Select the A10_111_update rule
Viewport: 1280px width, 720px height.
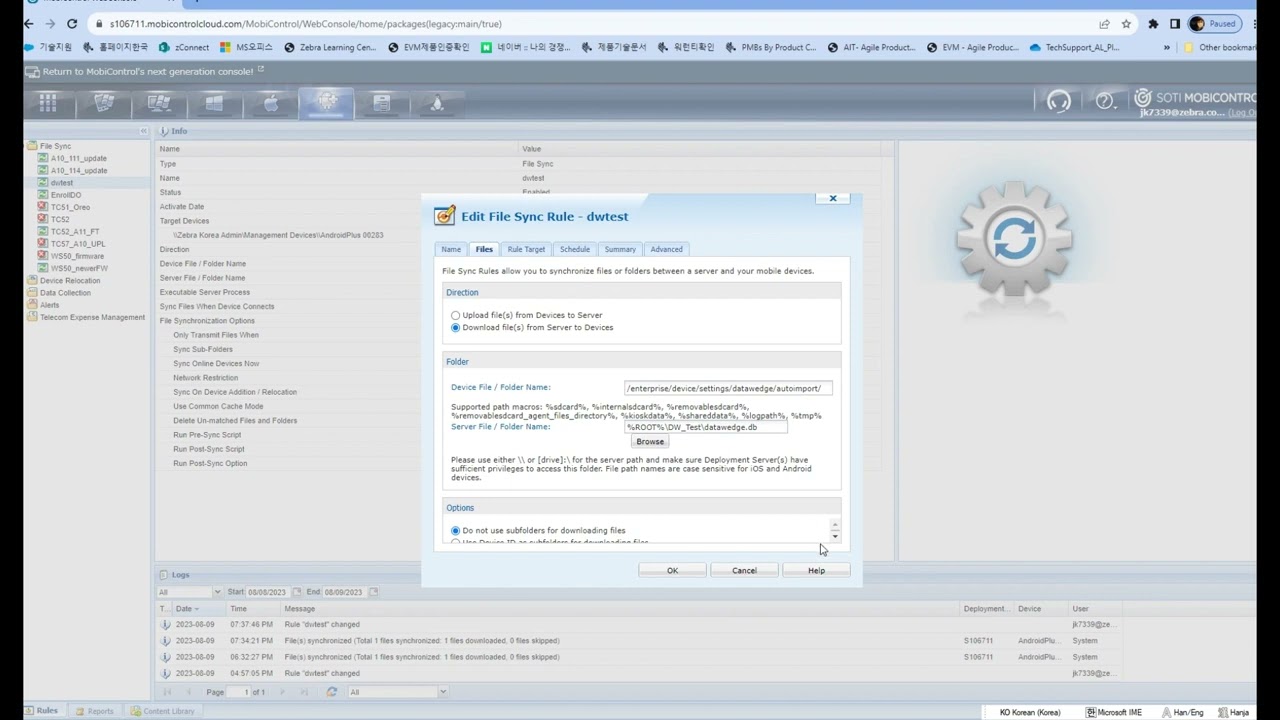[78, 158]
